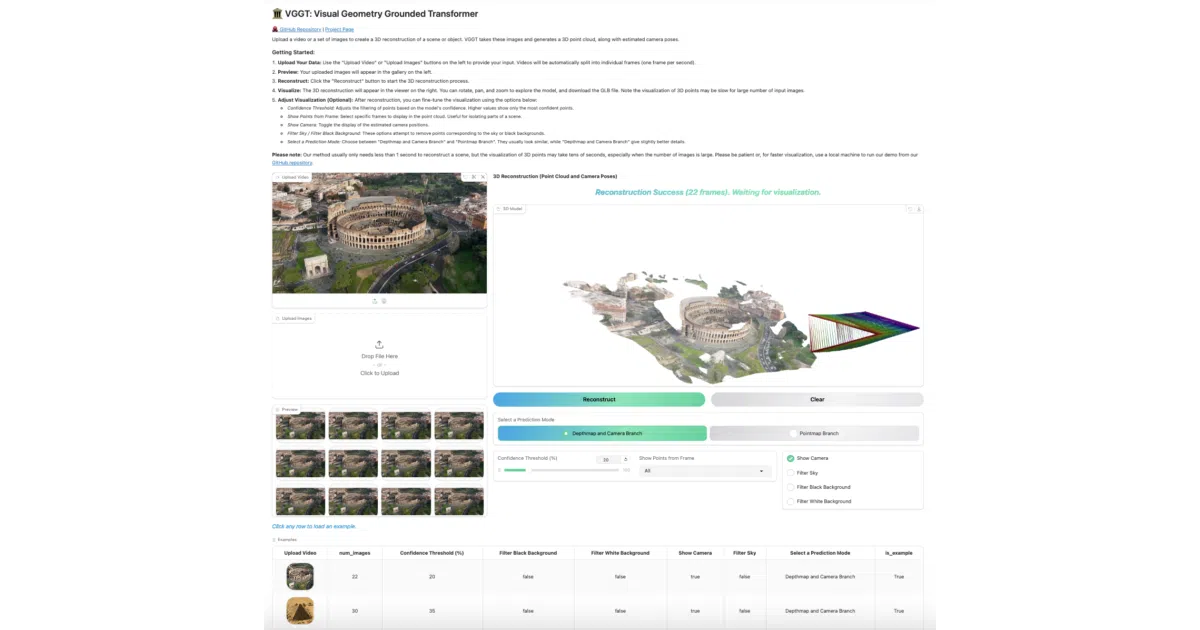Enable Filter Black Background checkbox
This screenshot has width=1200, height=630.
(790, 487)
